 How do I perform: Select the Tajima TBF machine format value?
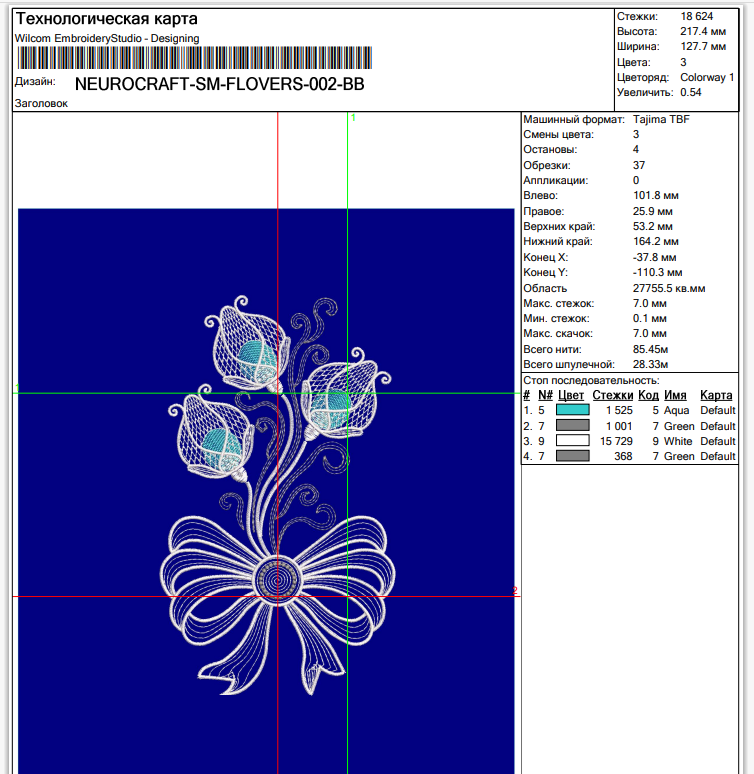[x=661, y=119]
